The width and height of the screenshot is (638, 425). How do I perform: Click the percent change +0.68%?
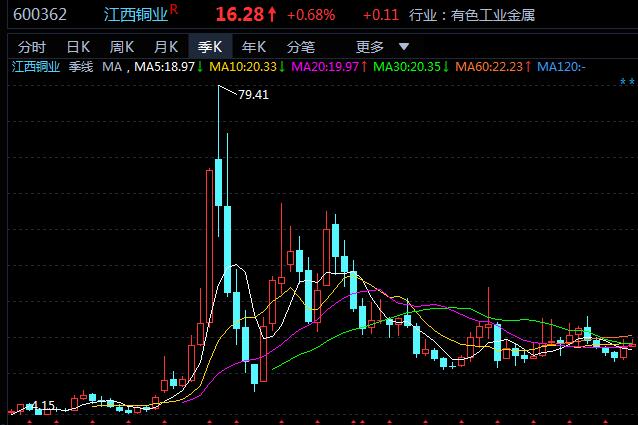[x=311, y=15]
